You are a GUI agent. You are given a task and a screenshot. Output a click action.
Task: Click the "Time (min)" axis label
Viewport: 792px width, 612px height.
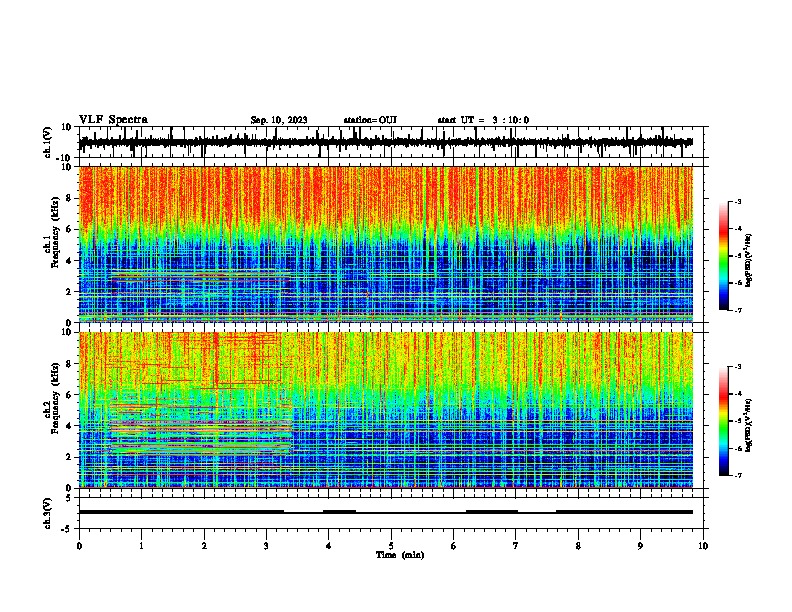coord(400,555)
